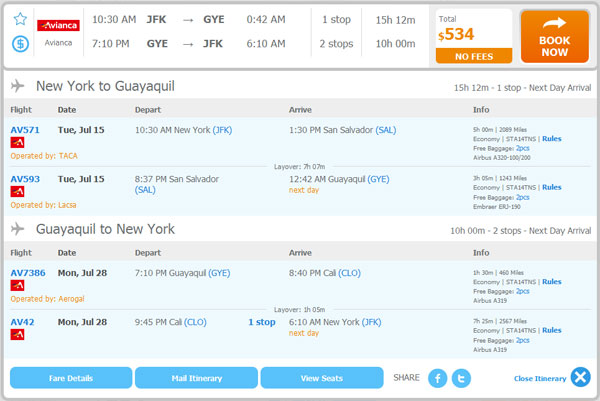Open flight AV571 link
This screenshot has width=600, height=401.
25,130
